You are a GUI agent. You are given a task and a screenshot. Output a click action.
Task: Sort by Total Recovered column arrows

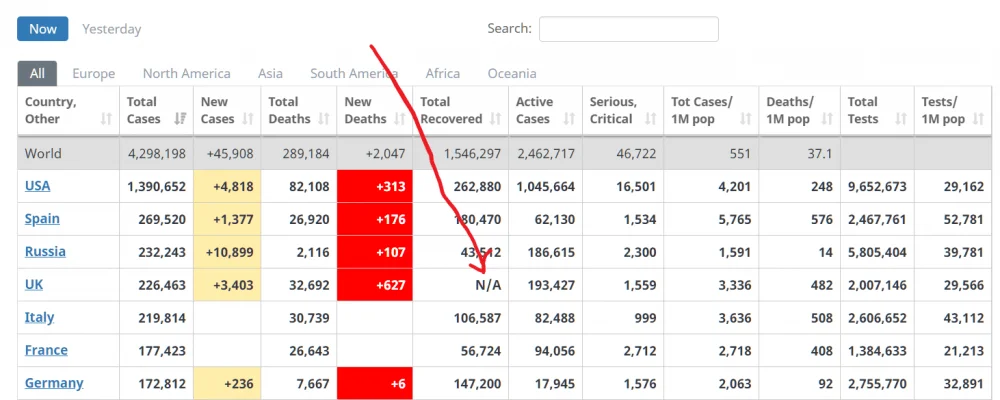click(496, 119)
